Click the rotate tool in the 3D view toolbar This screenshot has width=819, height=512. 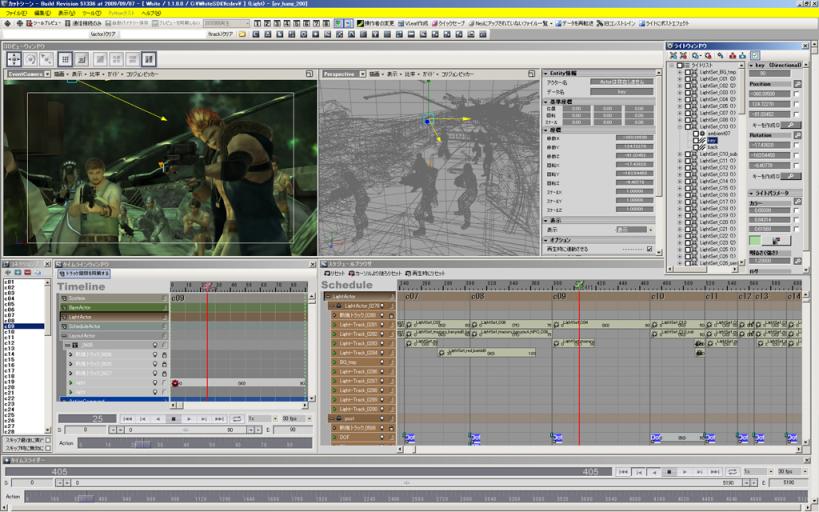tap(32, 59)
